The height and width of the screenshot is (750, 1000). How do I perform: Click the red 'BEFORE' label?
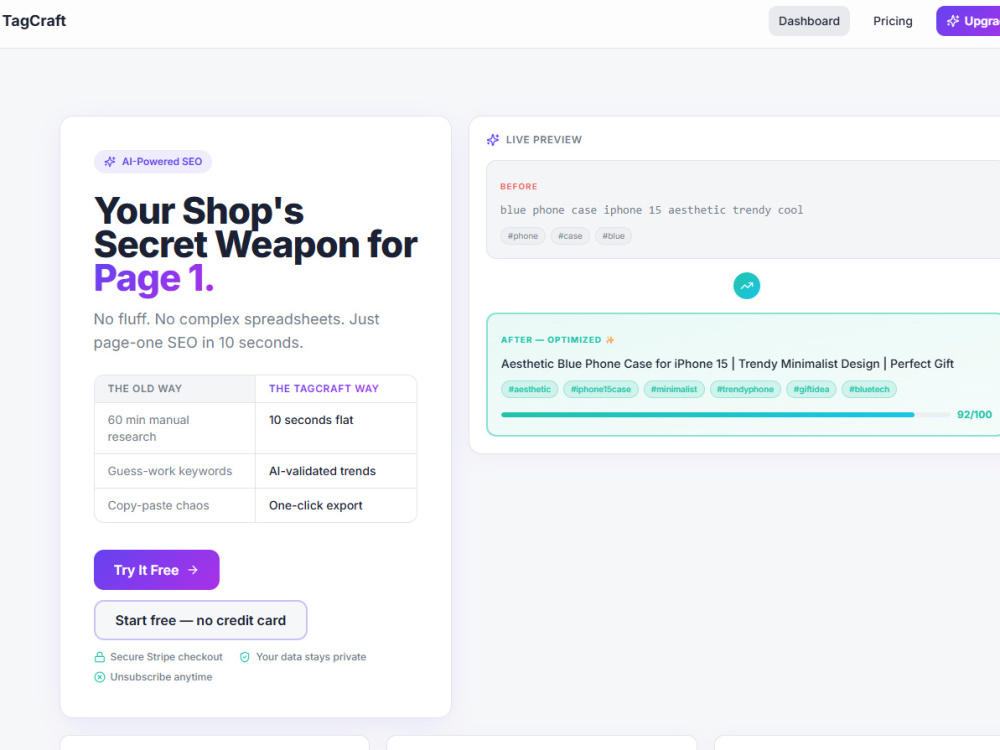point(518,186)
